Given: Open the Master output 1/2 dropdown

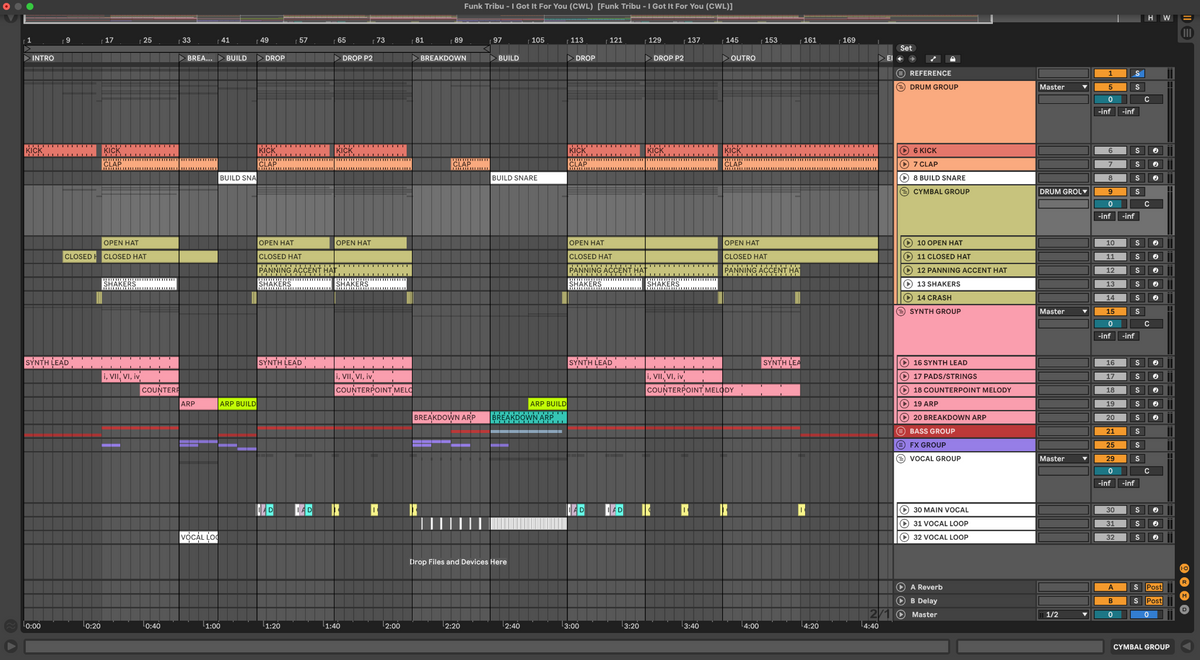Looking at the screenshot, I should click(x=1062, y=615).
